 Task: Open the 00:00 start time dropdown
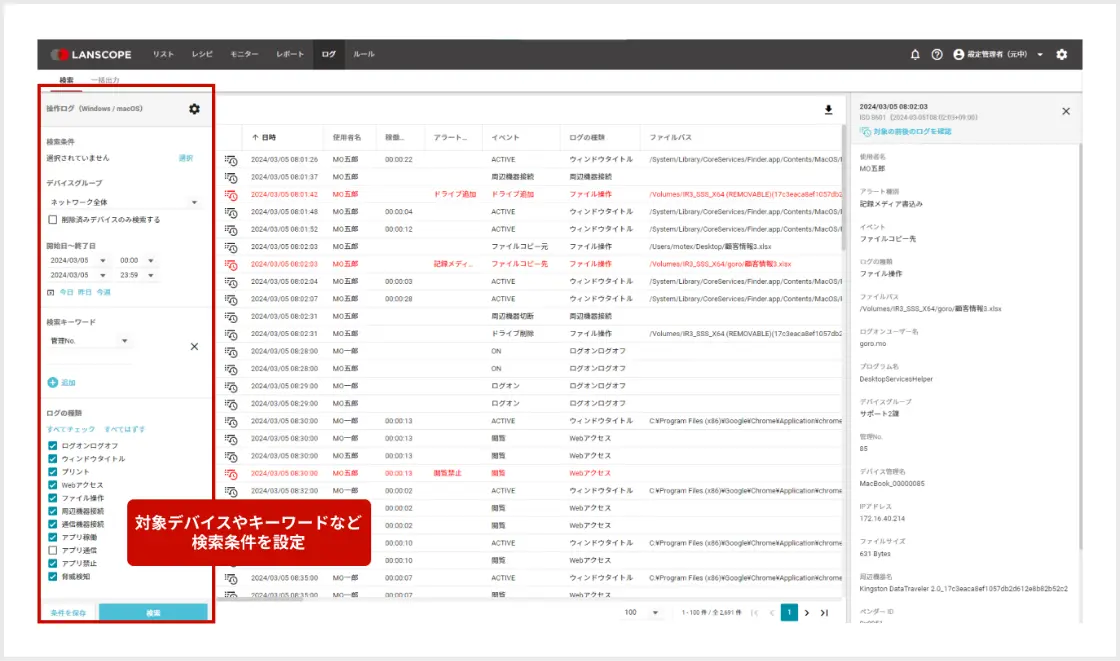click(136, 261)
